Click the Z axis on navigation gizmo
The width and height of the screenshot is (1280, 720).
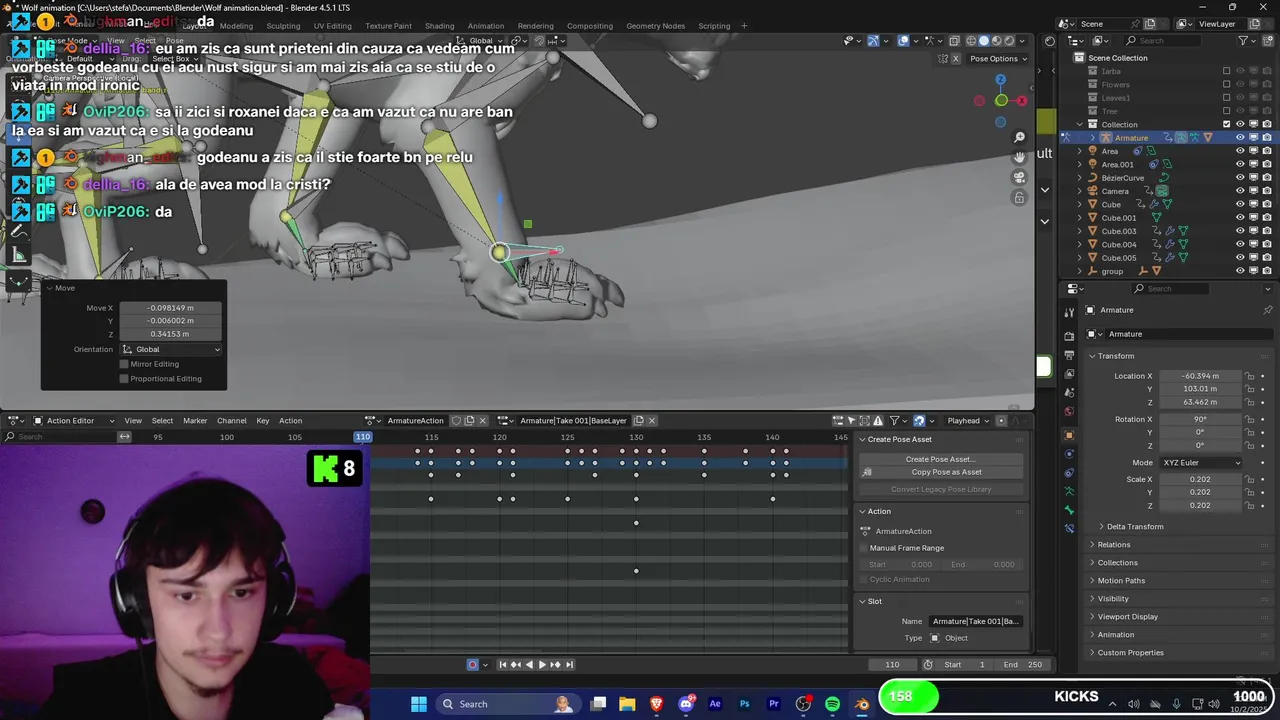point(1000,80)
